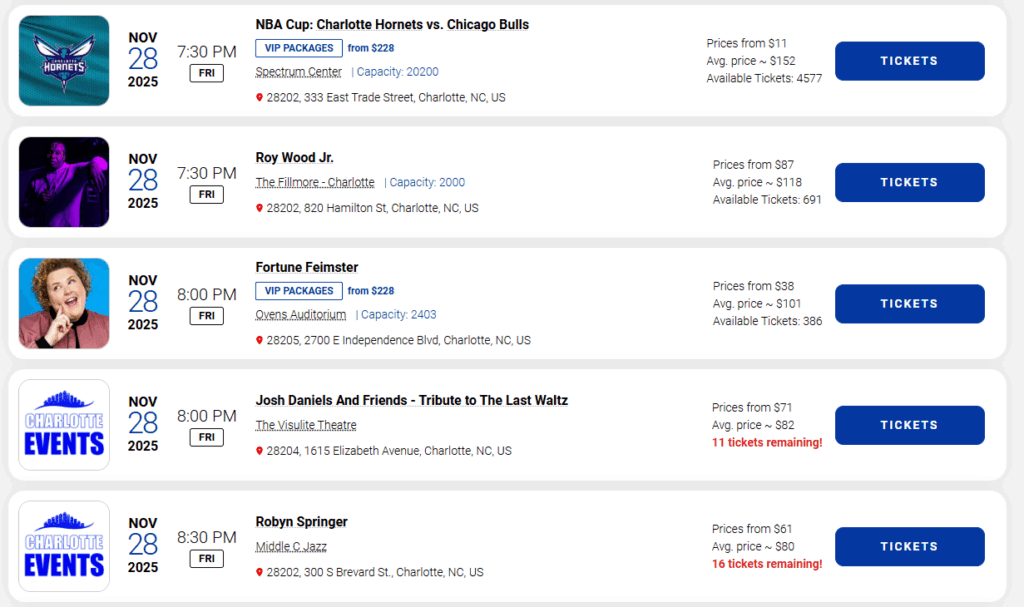1024x607 pixels.
Task: Open the Spectrum Center venue link
Action: coord(298,72)
